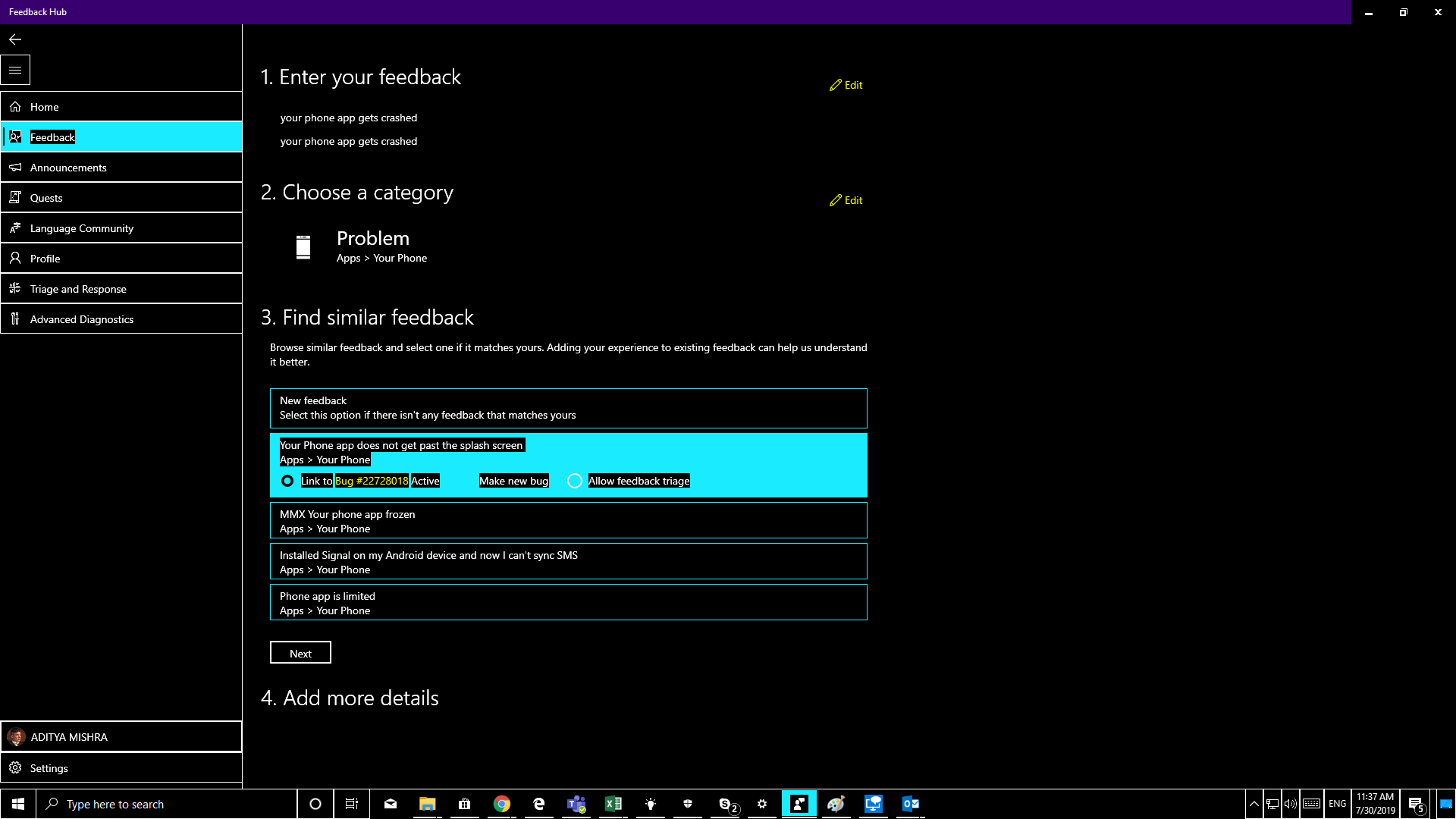Viewport: 1456px width, 819px height.
Task: Open Profile page
Action: pos(121,259)
